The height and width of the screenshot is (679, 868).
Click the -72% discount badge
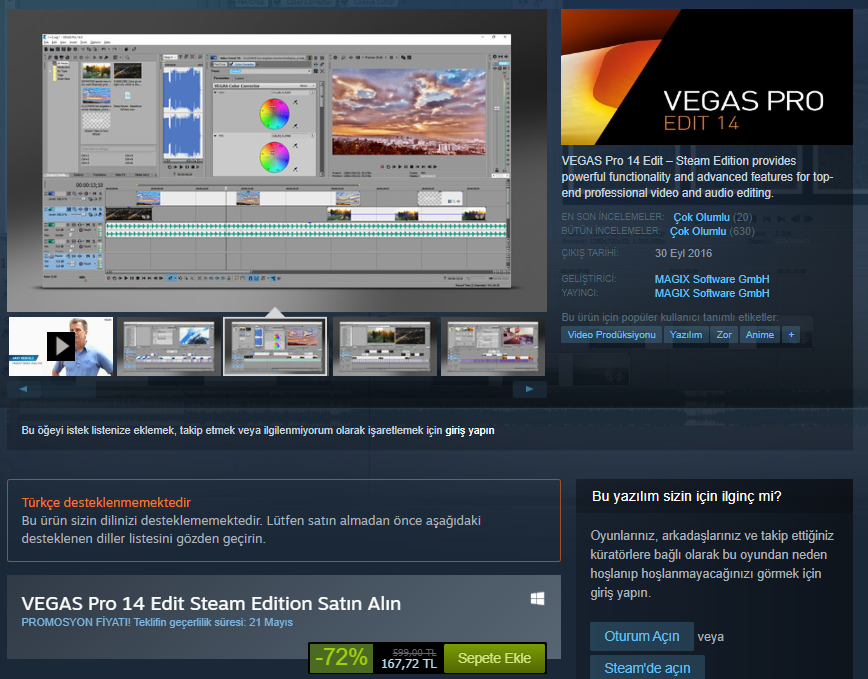341,658
